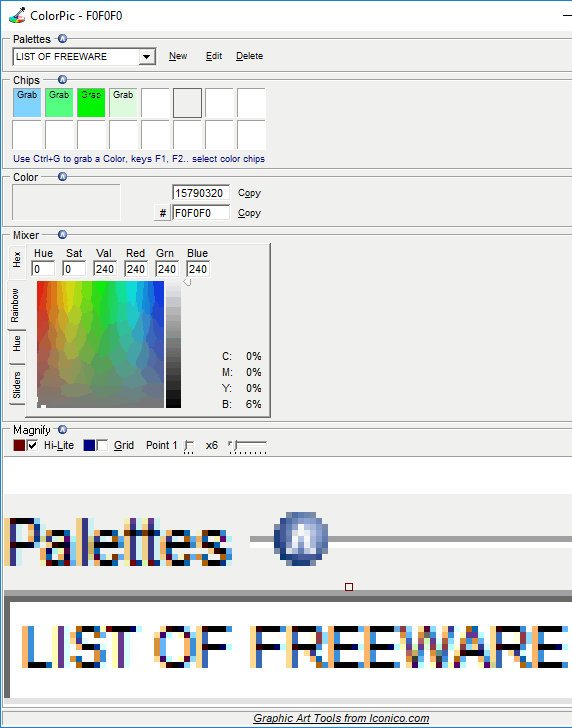Click the hex value field F0F0F0
The image size is (572, 728).
coord(201,213)
